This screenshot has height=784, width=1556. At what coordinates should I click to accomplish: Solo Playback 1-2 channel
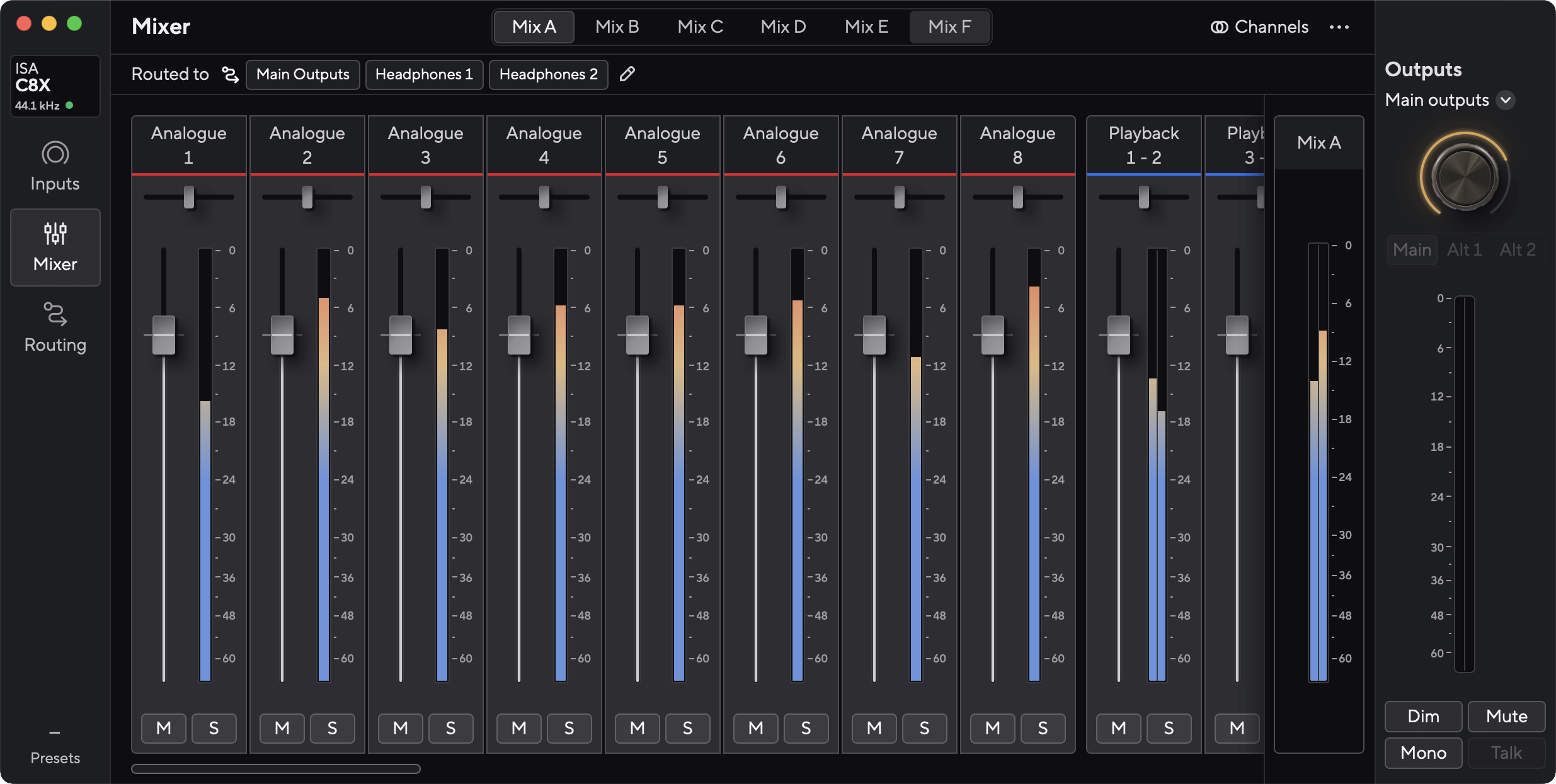[x=1169, y=729]
